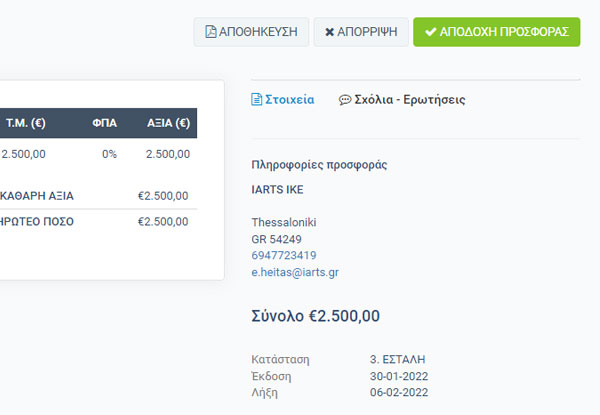
Task: Click the ΚΑΘΑΡΗ ΑΞΙΑ amount €2.500,00
Action: point(163,196)
